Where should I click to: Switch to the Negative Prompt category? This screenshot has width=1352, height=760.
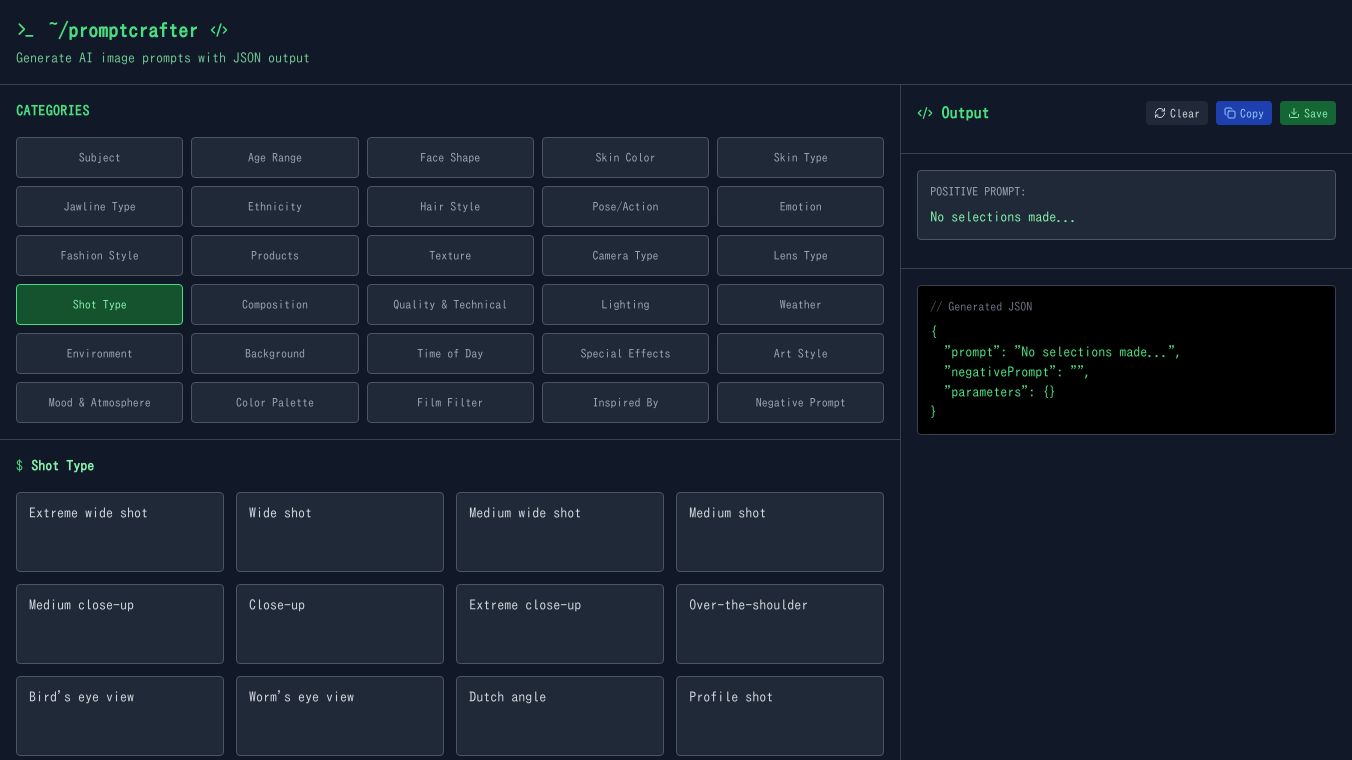[800, 402]
